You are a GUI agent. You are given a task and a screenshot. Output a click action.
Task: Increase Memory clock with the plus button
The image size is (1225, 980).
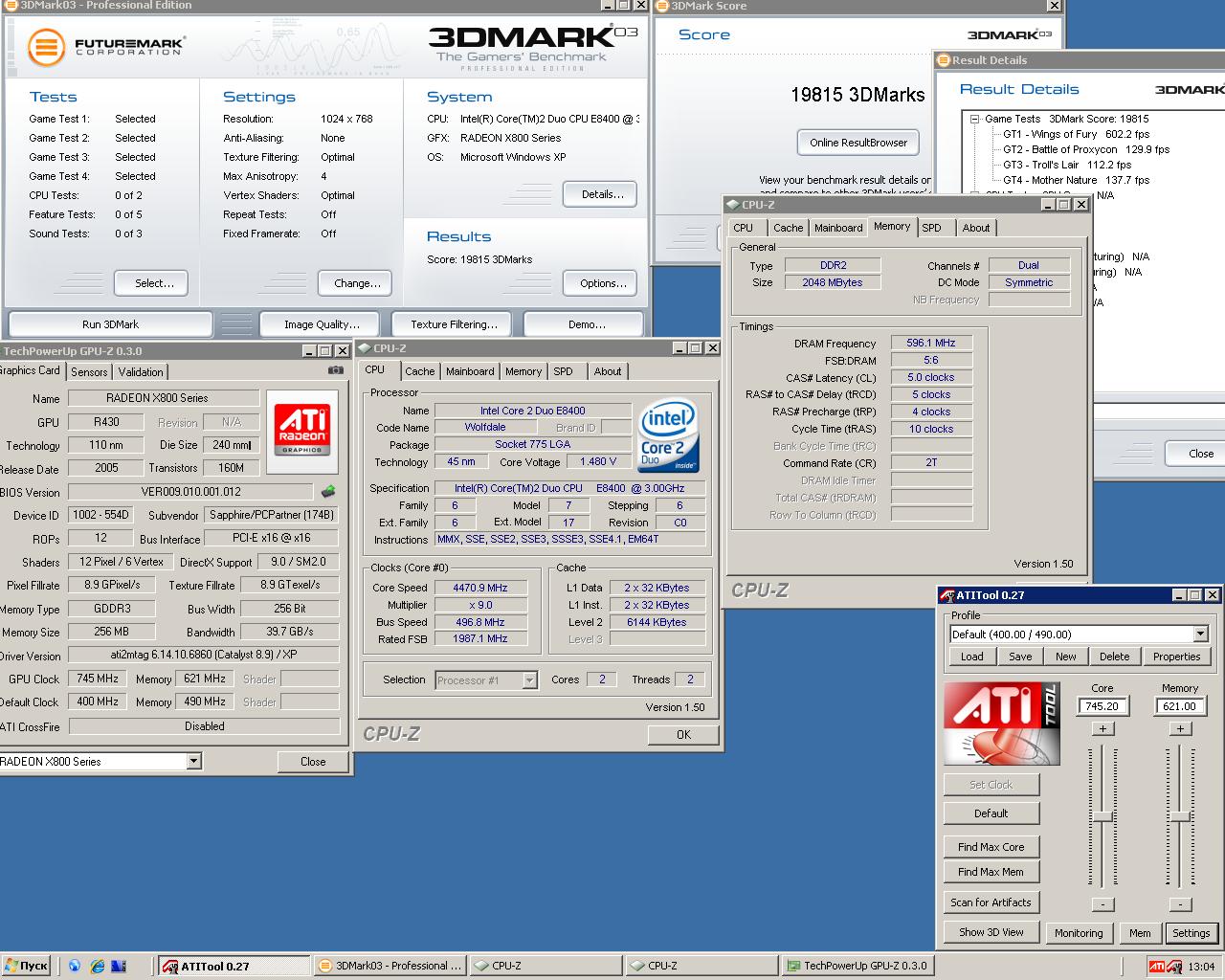(x=1180, y=729)
